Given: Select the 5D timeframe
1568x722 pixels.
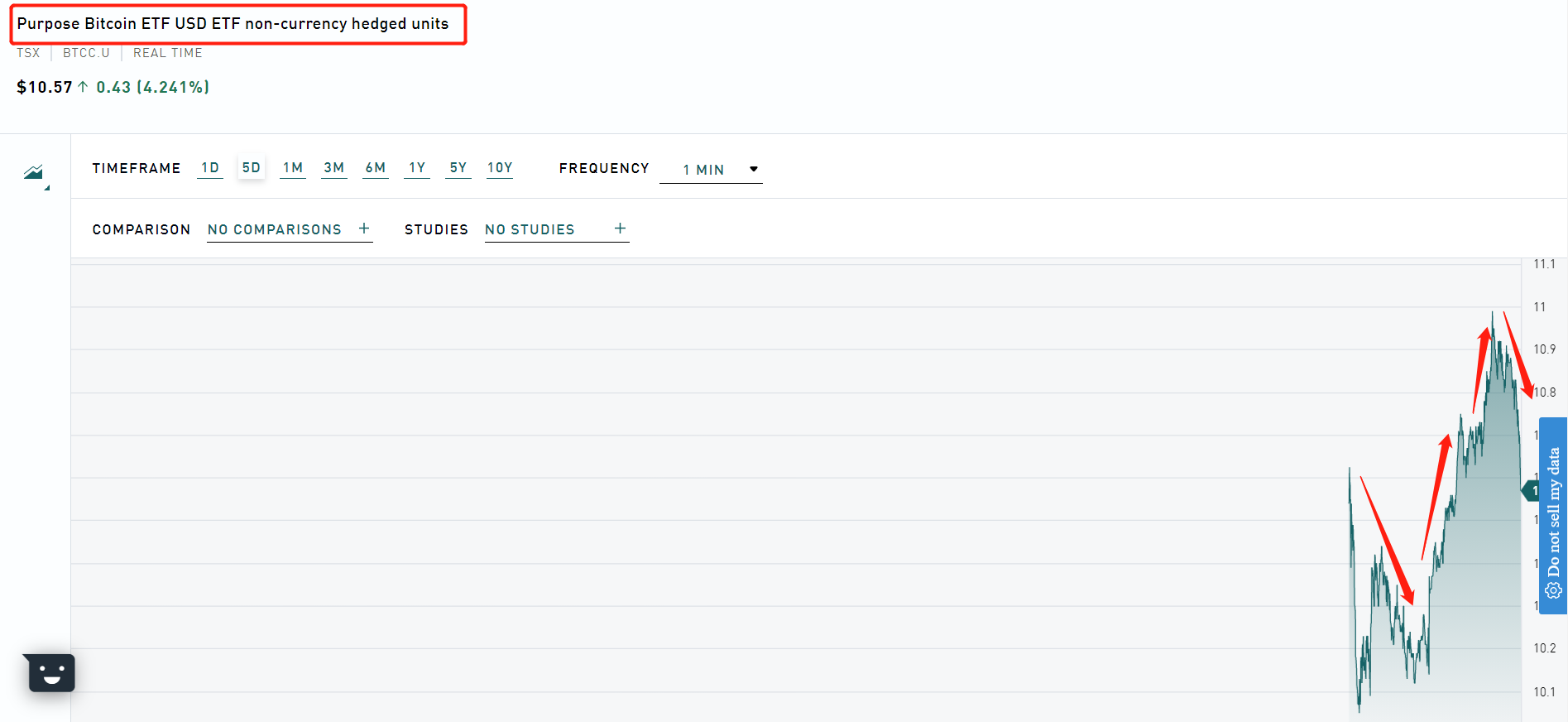Looking at the screenshot, I should (x=252, y=168).
